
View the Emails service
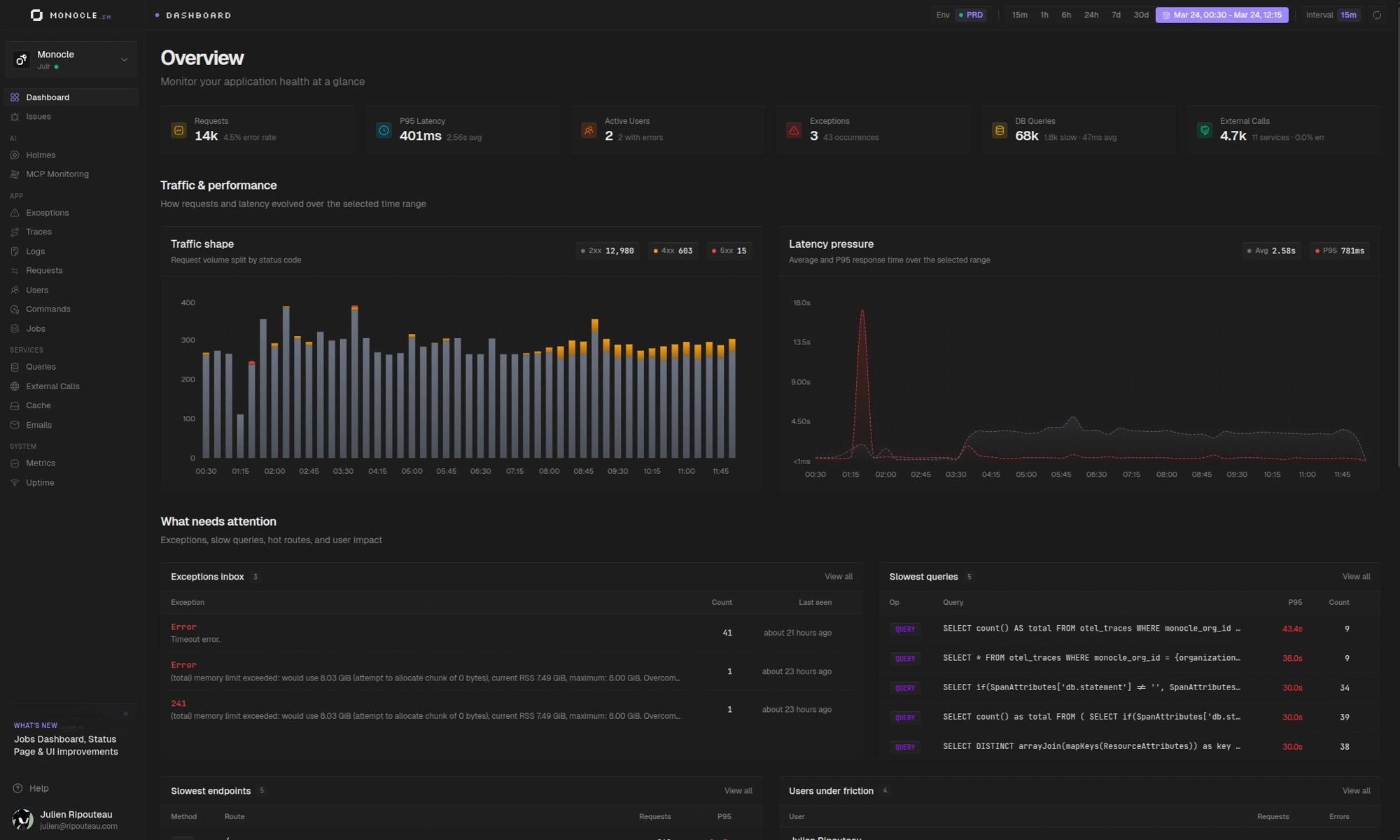[38, 424]
